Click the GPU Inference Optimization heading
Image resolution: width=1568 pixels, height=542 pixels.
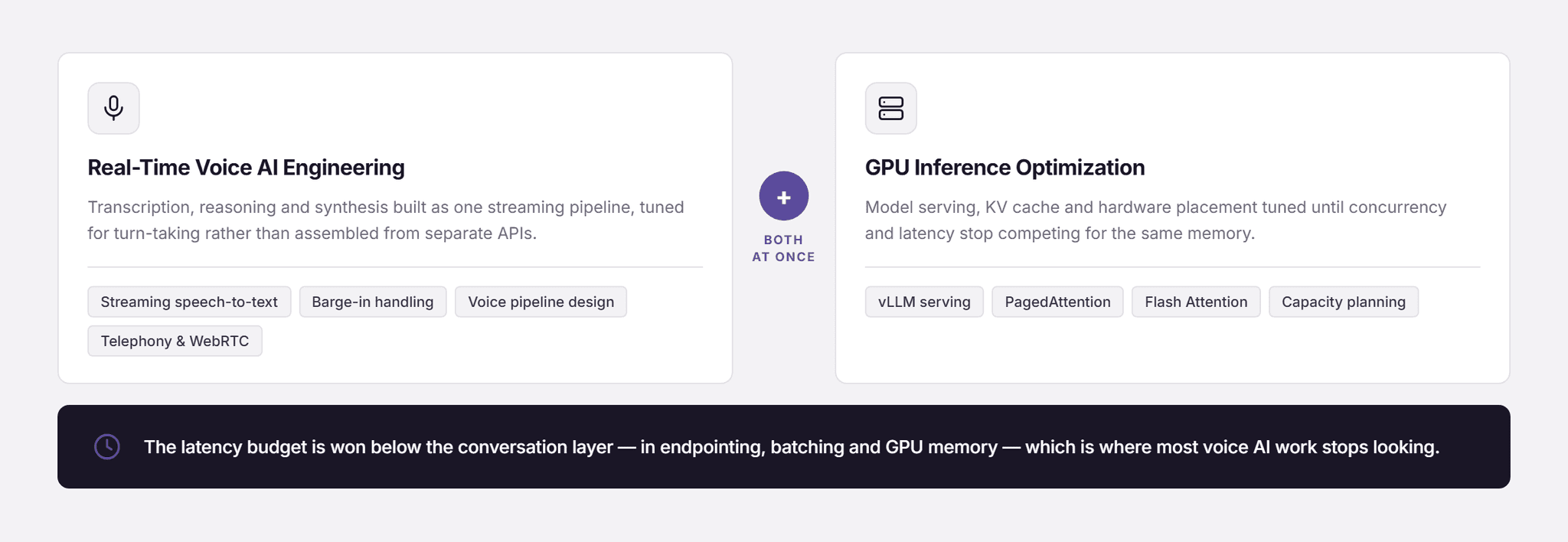point(1004,168)
